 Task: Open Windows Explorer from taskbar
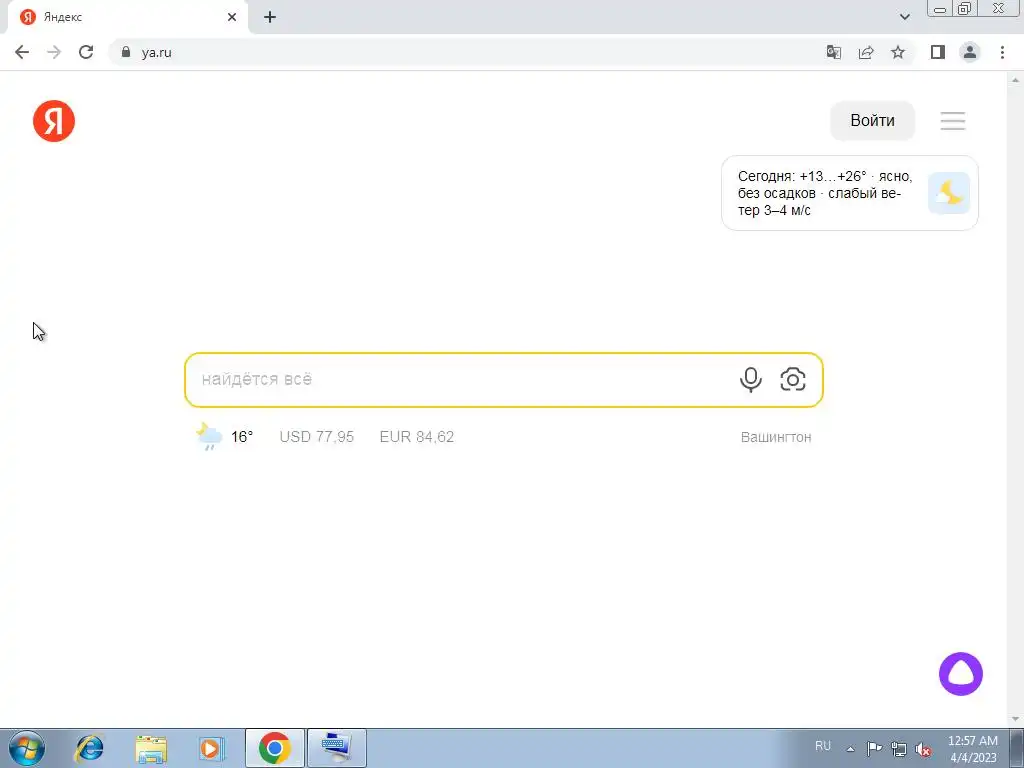[x=151, y=748]
